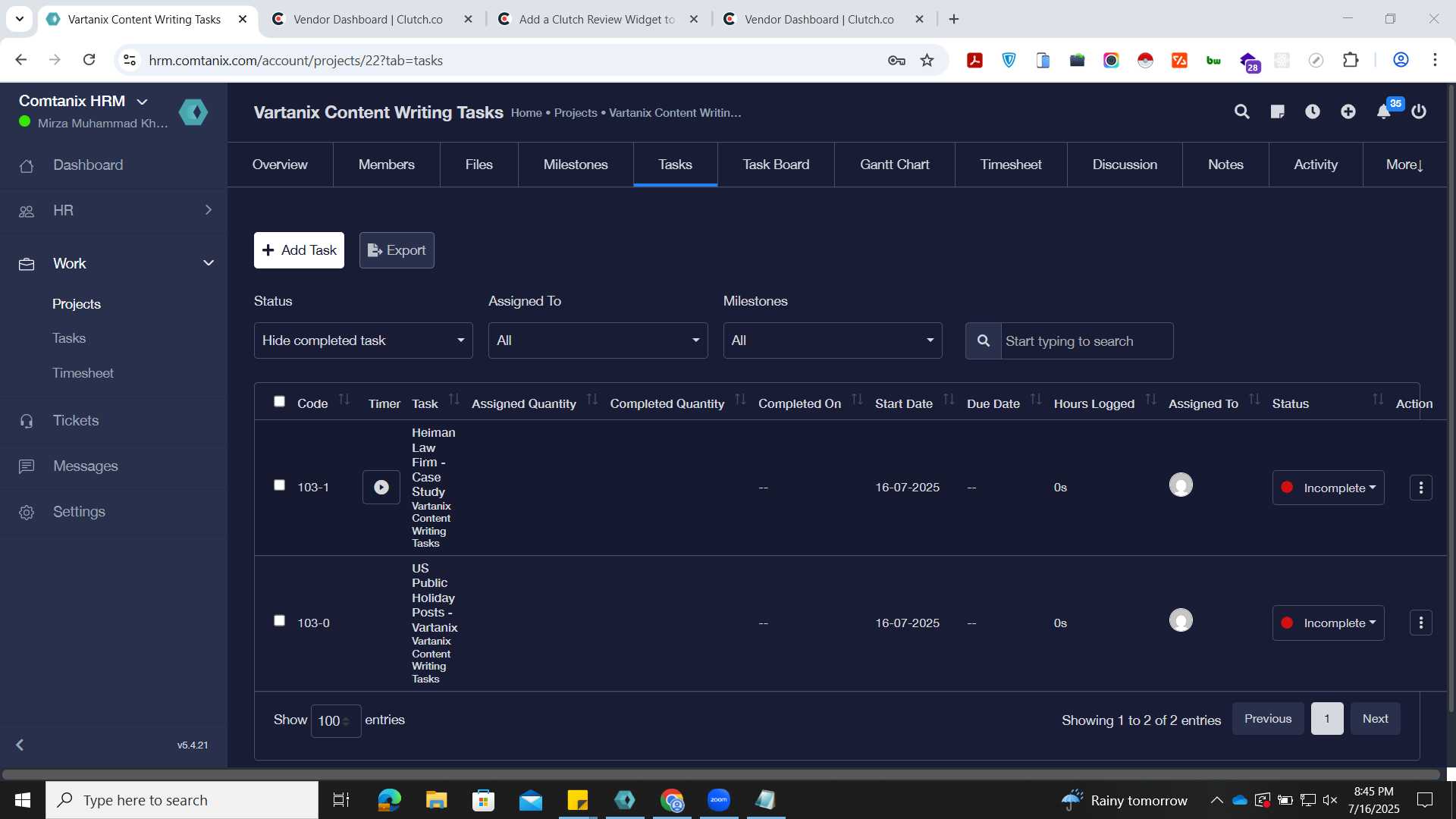Open the More tab dropdown
This screenshot has height=819, width=1456.
[x=1404, y=165]
